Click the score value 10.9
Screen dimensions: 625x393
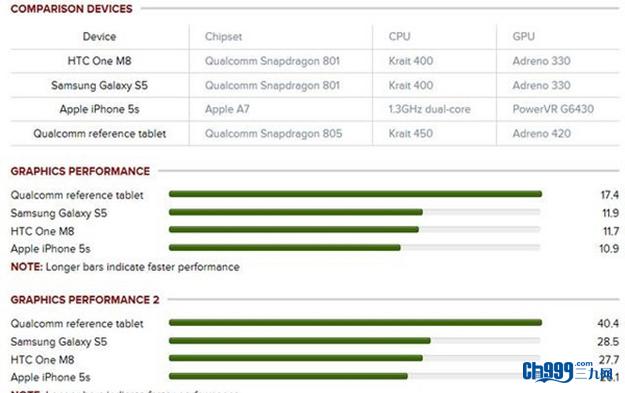coord(609,249)
